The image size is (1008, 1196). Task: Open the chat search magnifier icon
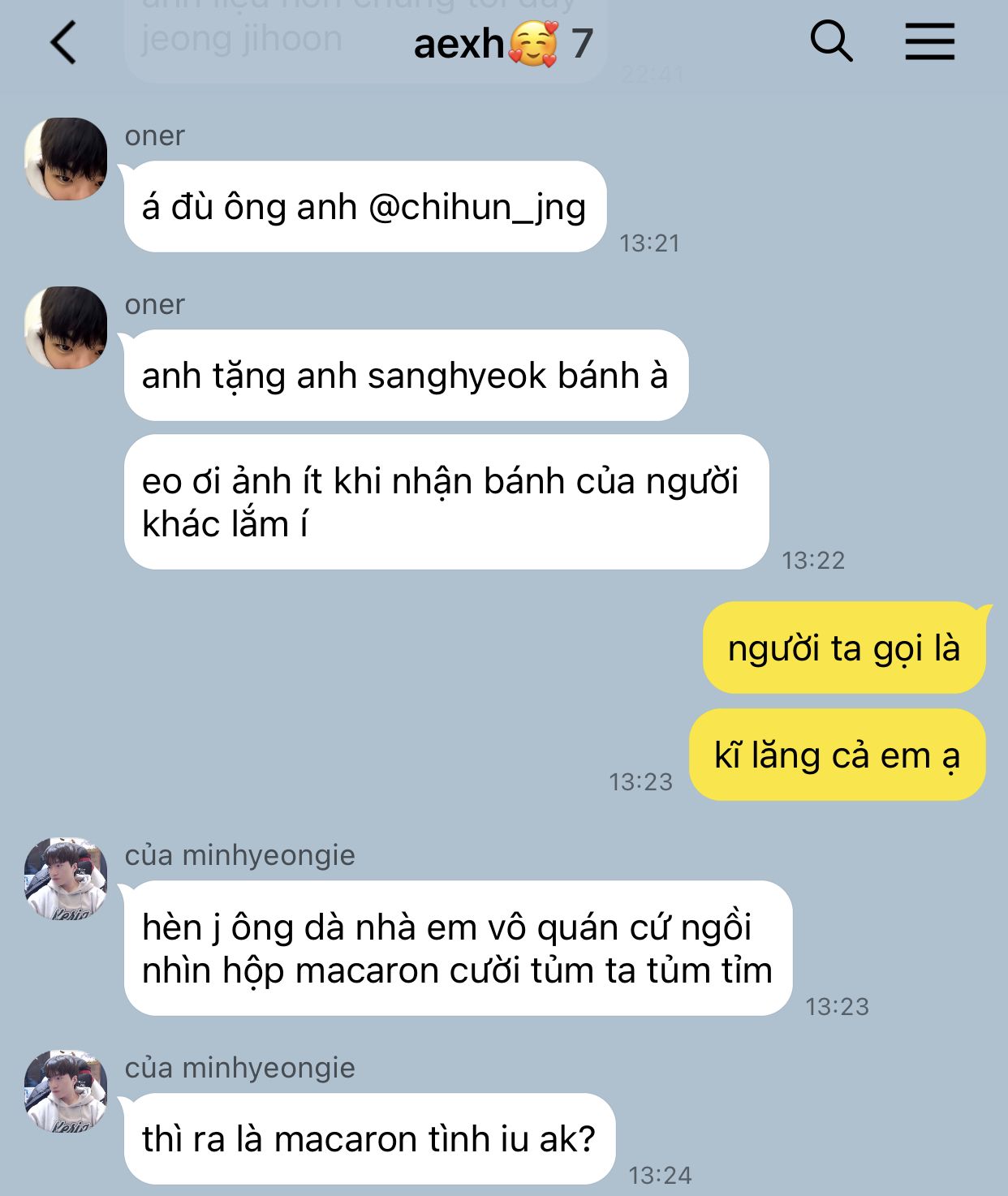pos(832,41)
